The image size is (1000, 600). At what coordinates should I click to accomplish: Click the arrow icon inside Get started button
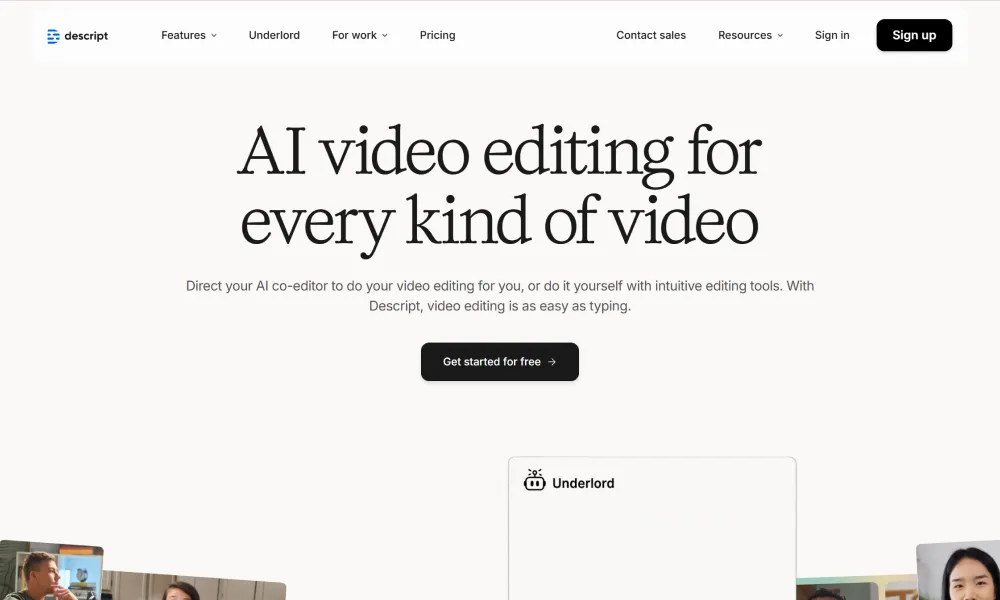point(552,362)
